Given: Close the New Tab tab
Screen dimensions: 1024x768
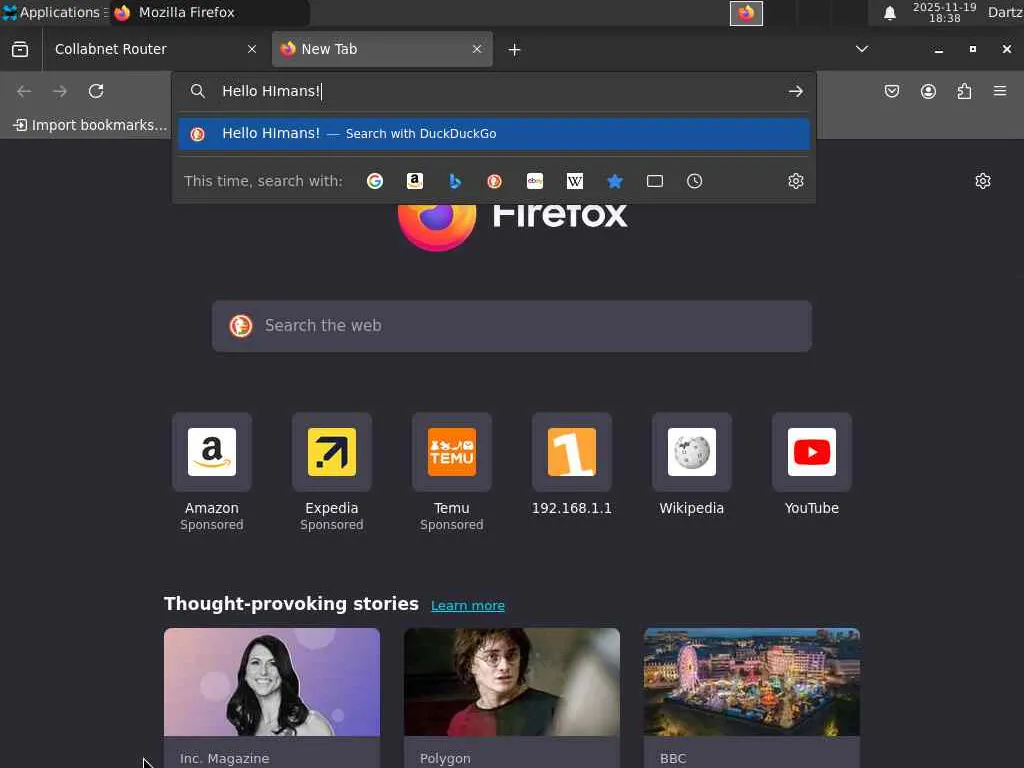Looking at the screenshot, I should [x=477, y=49].
